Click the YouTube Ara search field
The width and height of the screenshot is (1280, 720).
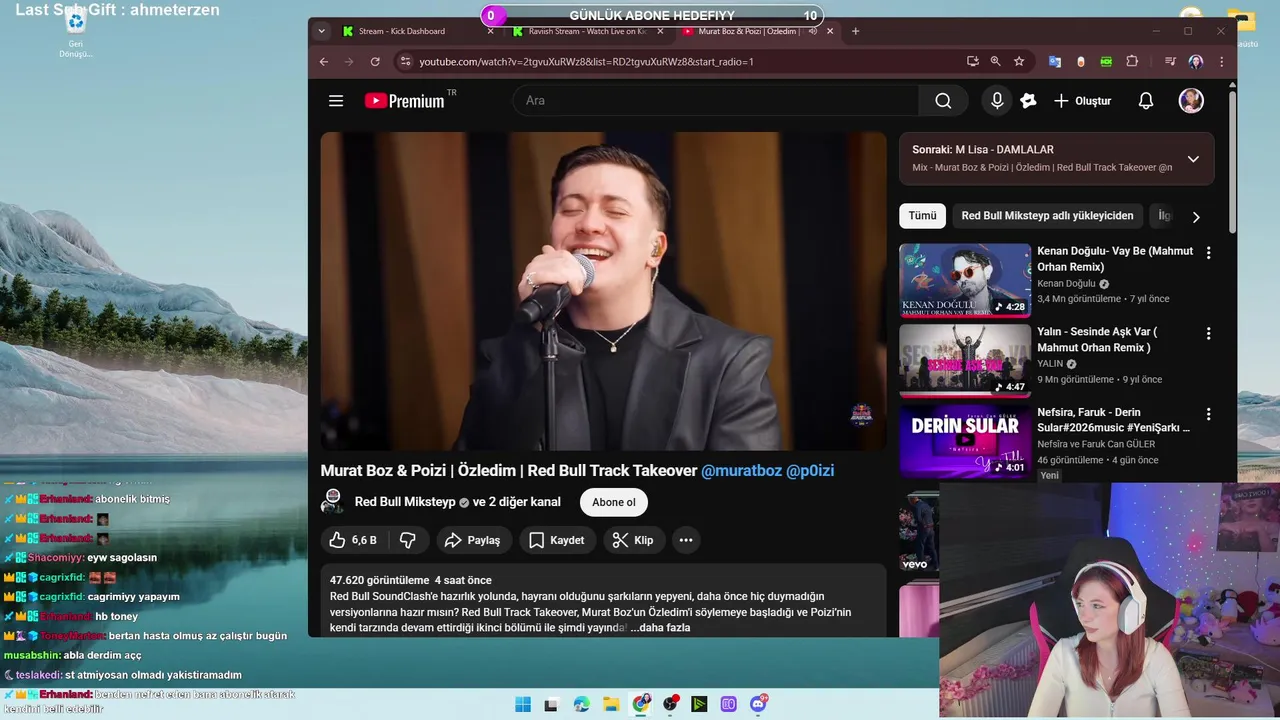click(x=716, y=101)
